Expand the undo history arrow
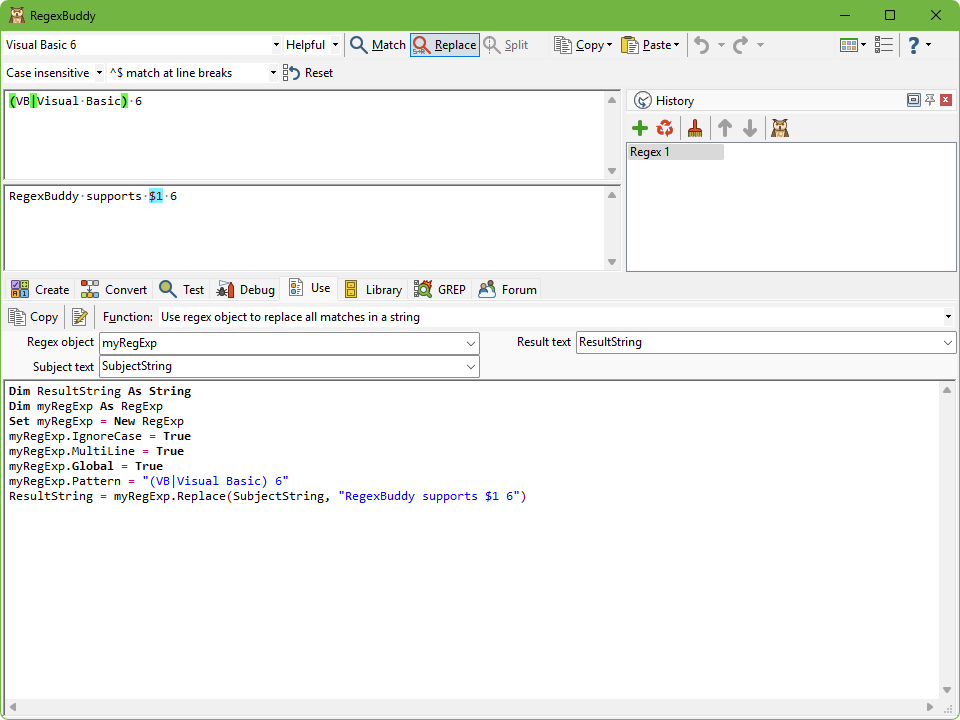This screenshot has height=720, width=960. (x=721, y=45)
